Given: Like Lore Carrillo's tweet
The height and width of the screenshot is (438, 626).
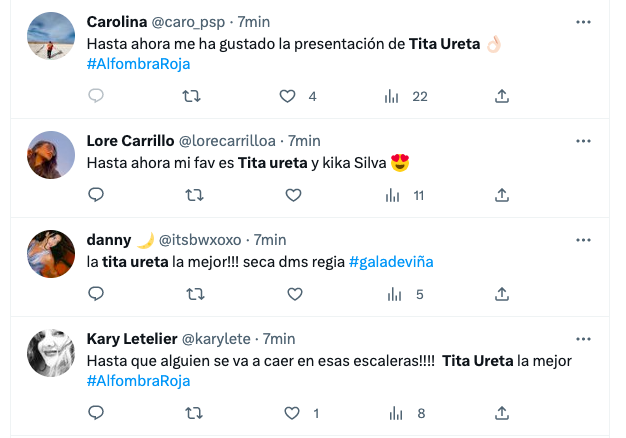Looking at the screenshot, I should pos(294,195).
